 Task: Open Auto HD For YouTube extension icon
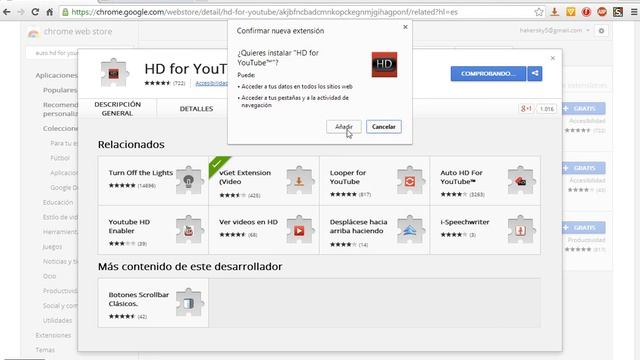(521, 180)
